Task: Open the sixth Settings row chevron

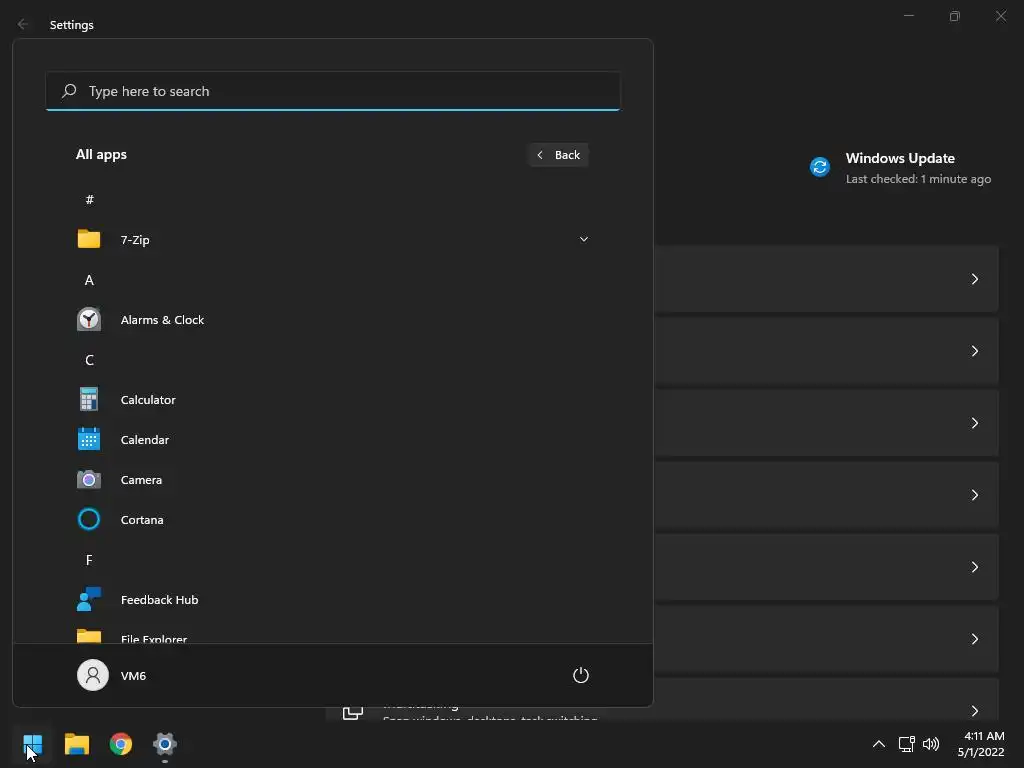Action: click(x=974, y=638)
